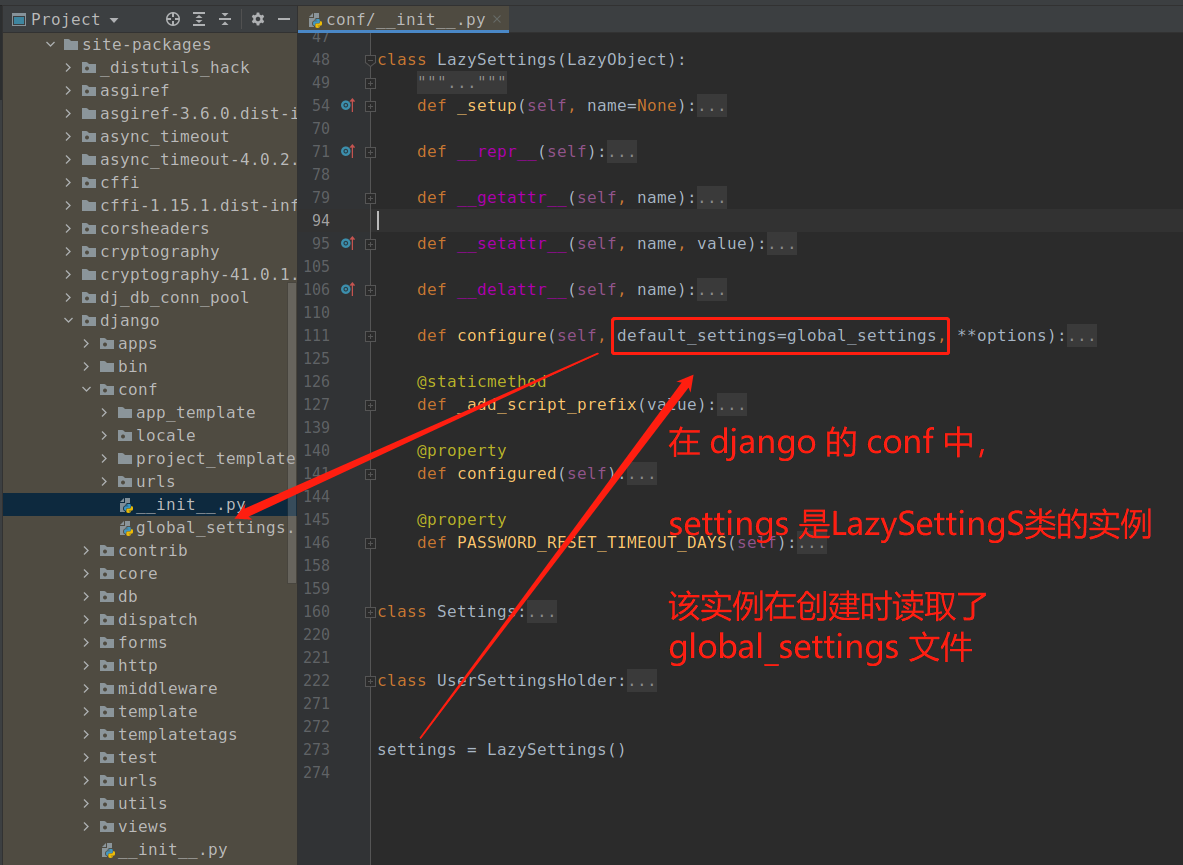Expand the folded __getattr__ method
Image resolution: width=1183 pixels, height=865 pixels.
[370, 198]
